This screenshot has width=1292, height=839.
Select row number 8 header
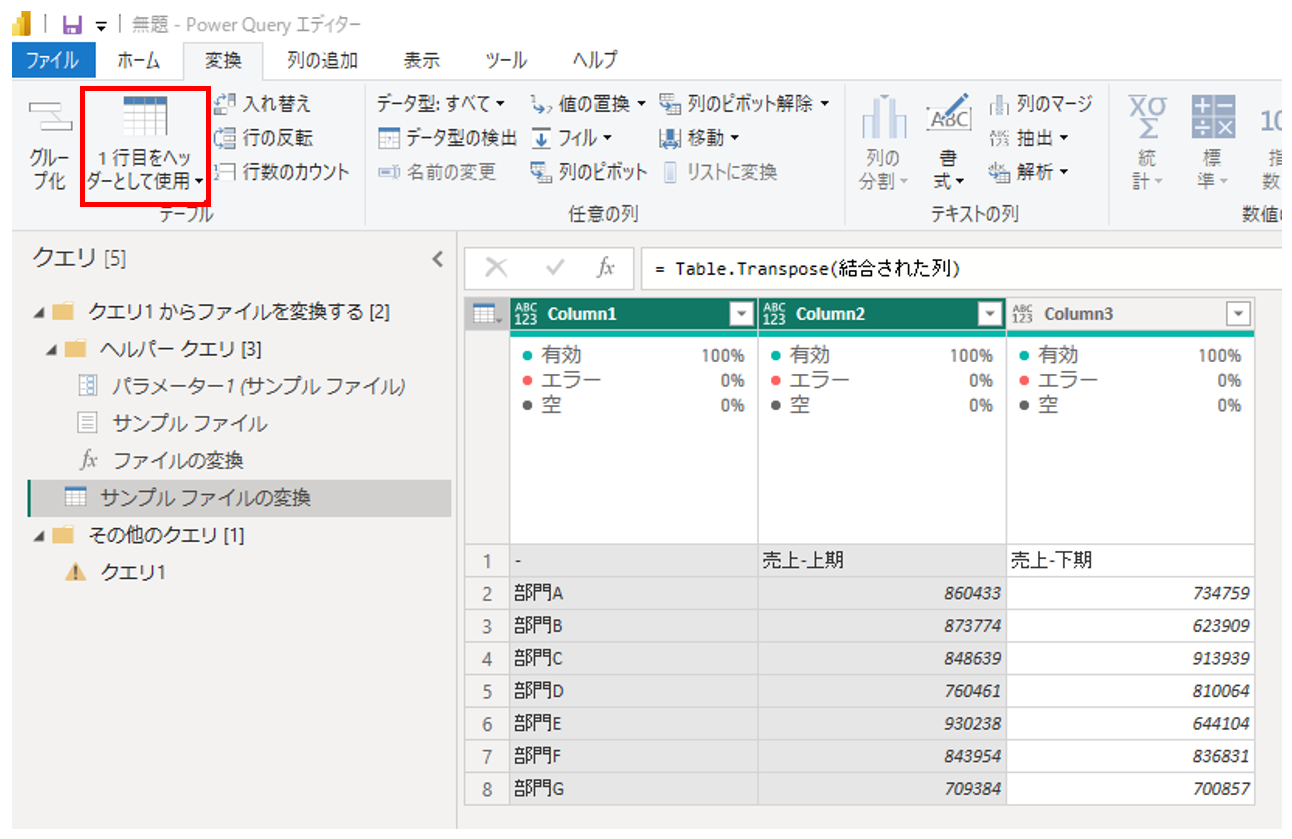point(488,789)
